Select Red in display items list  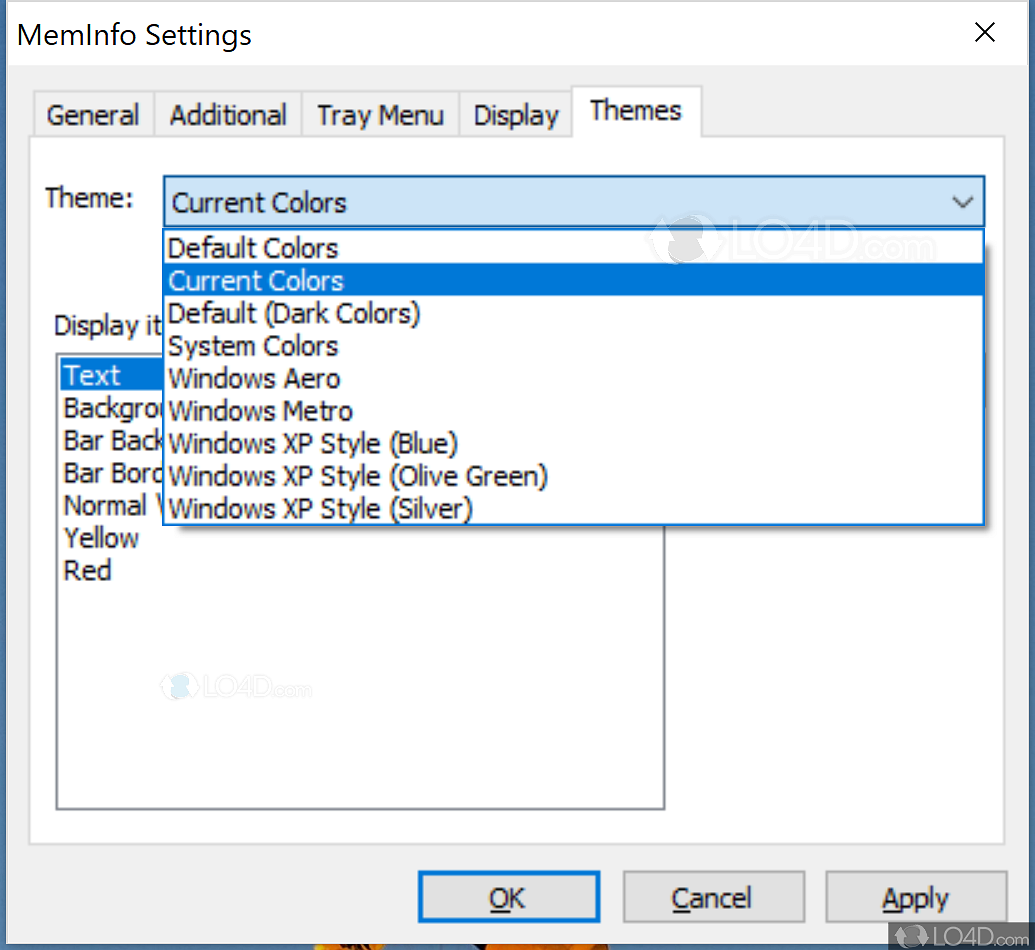pyautogui.click(x=88, y=571)
